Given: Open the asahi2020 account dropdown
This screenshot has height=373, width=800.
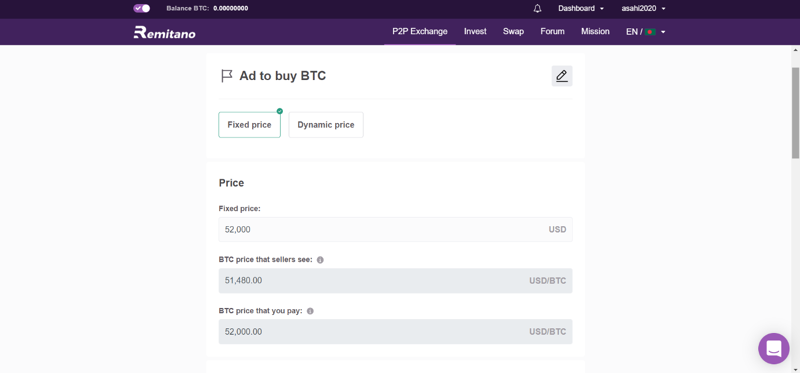Looking at the screenshot, I should click(643, 9).
